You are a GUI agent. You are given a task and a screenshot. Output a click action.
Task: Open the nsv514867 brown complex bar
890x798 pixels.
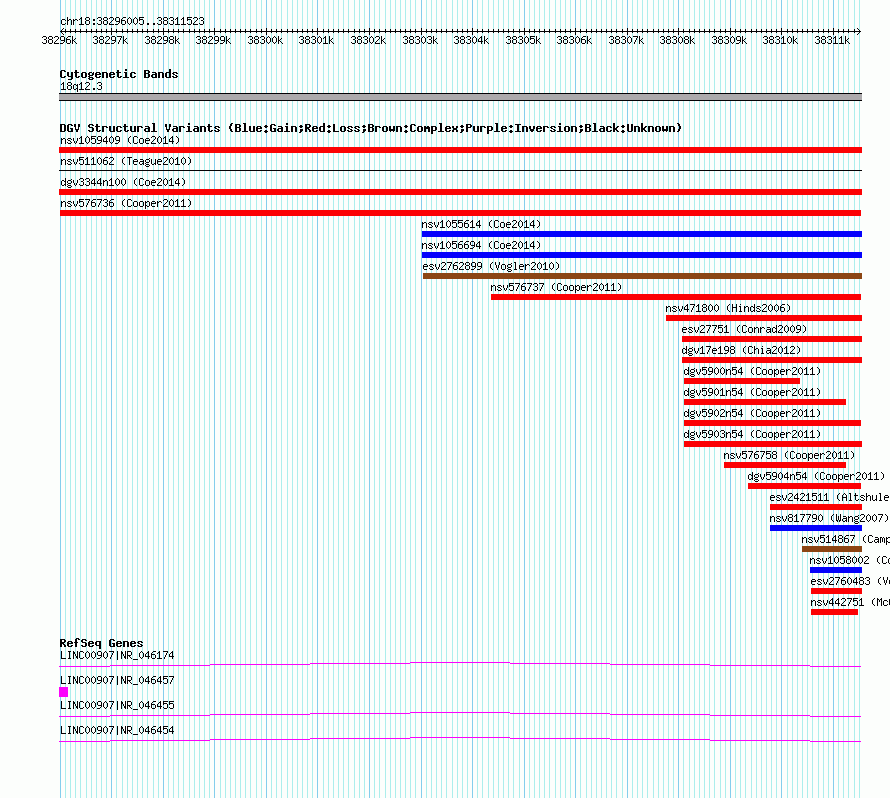[x=832, y=549]
